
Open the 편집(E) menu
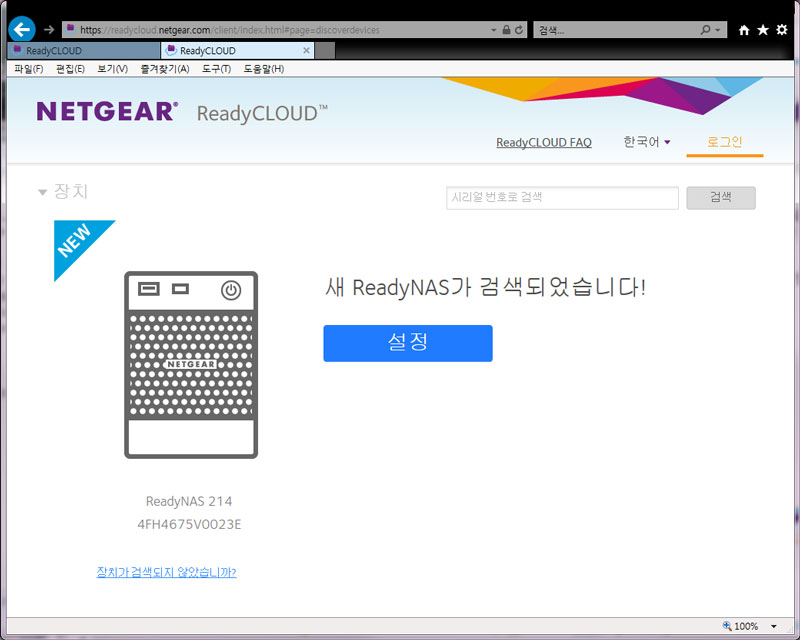70,69
